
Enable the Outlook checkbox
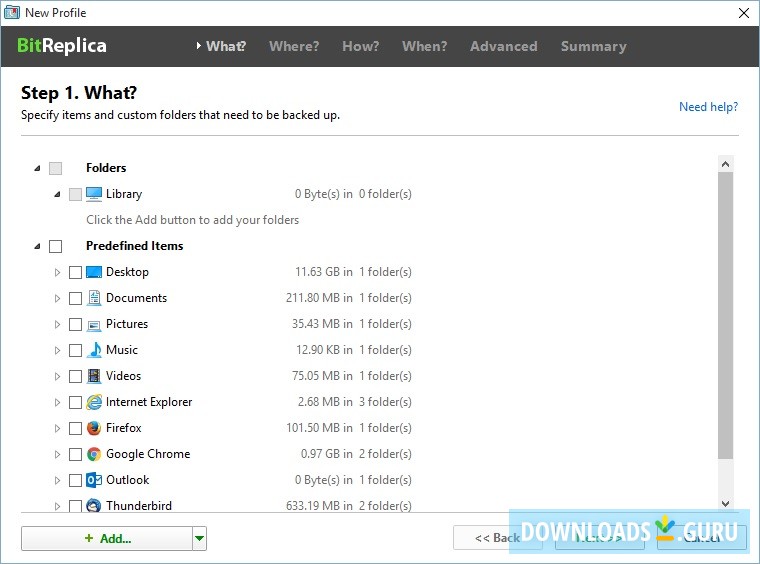[75, 480]
